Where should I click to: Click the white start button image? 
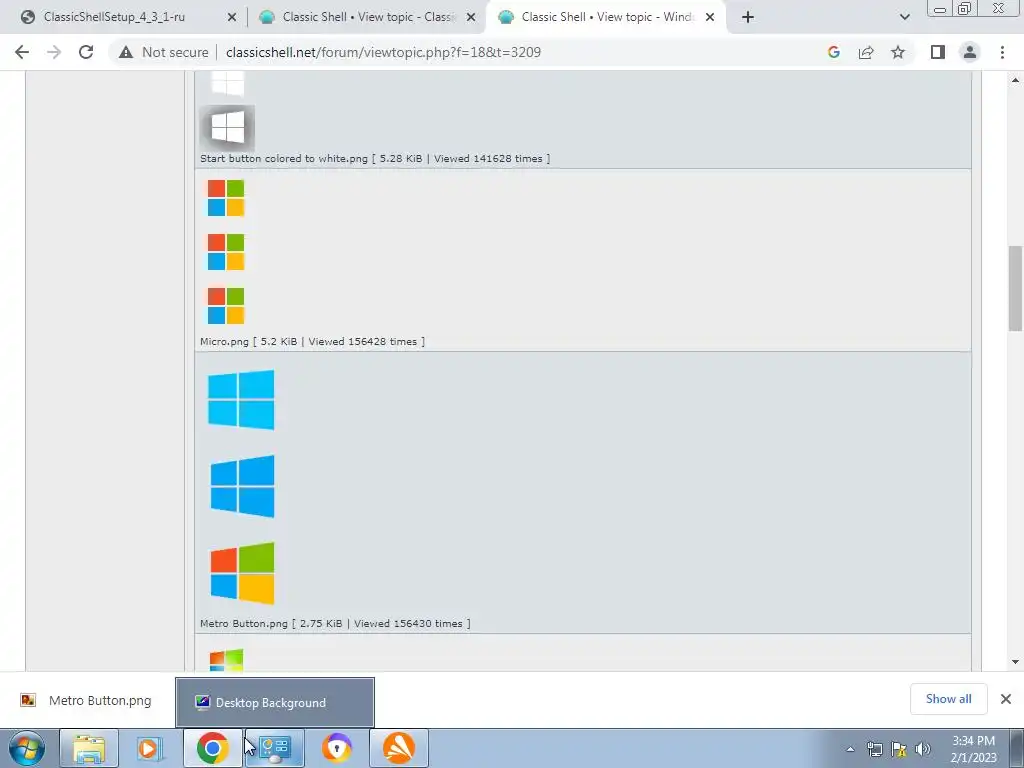click(227, 127)
